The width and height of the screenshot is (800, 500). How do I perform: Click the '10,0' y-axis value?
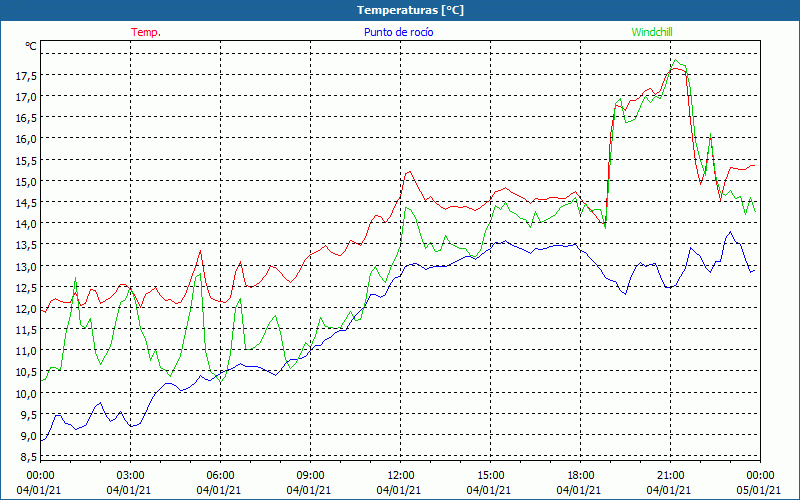pos(27,393)
